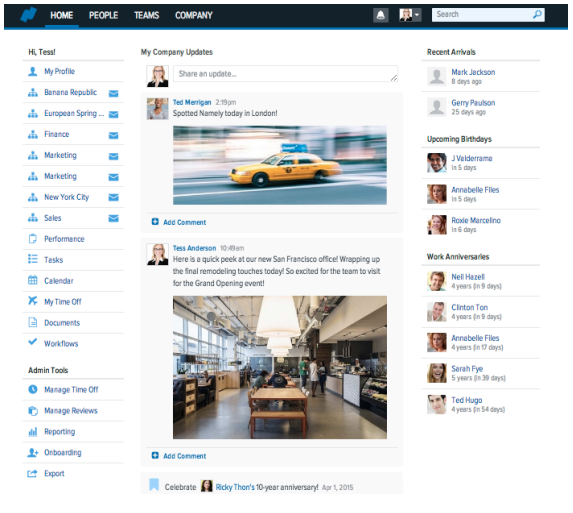Image resolution: width=573 pixels, height=513 pixels.
Task: Click the Namely logo in header
Action: click(29, 15)
